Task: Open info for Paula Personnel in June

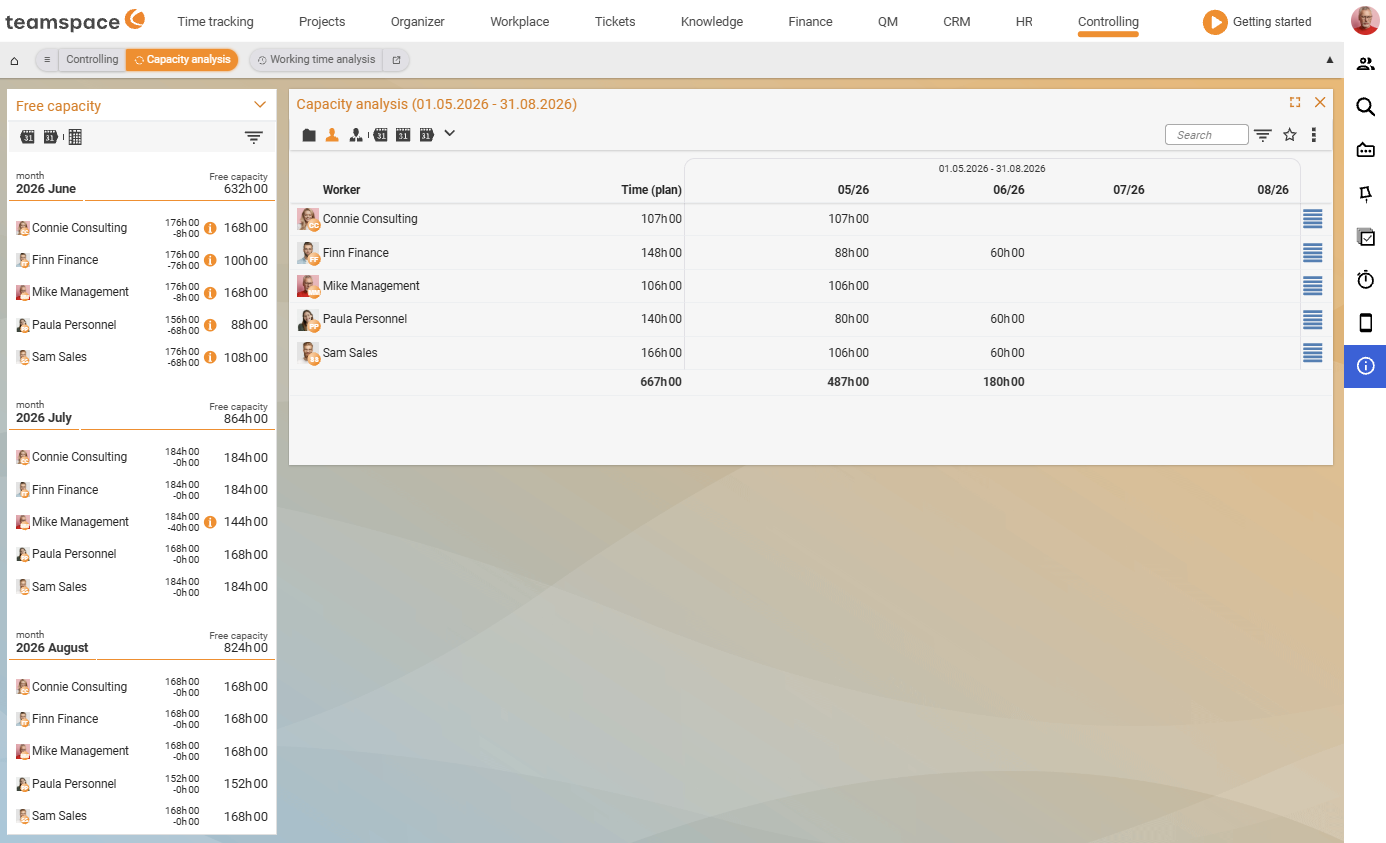Action: tap(210, 325)
